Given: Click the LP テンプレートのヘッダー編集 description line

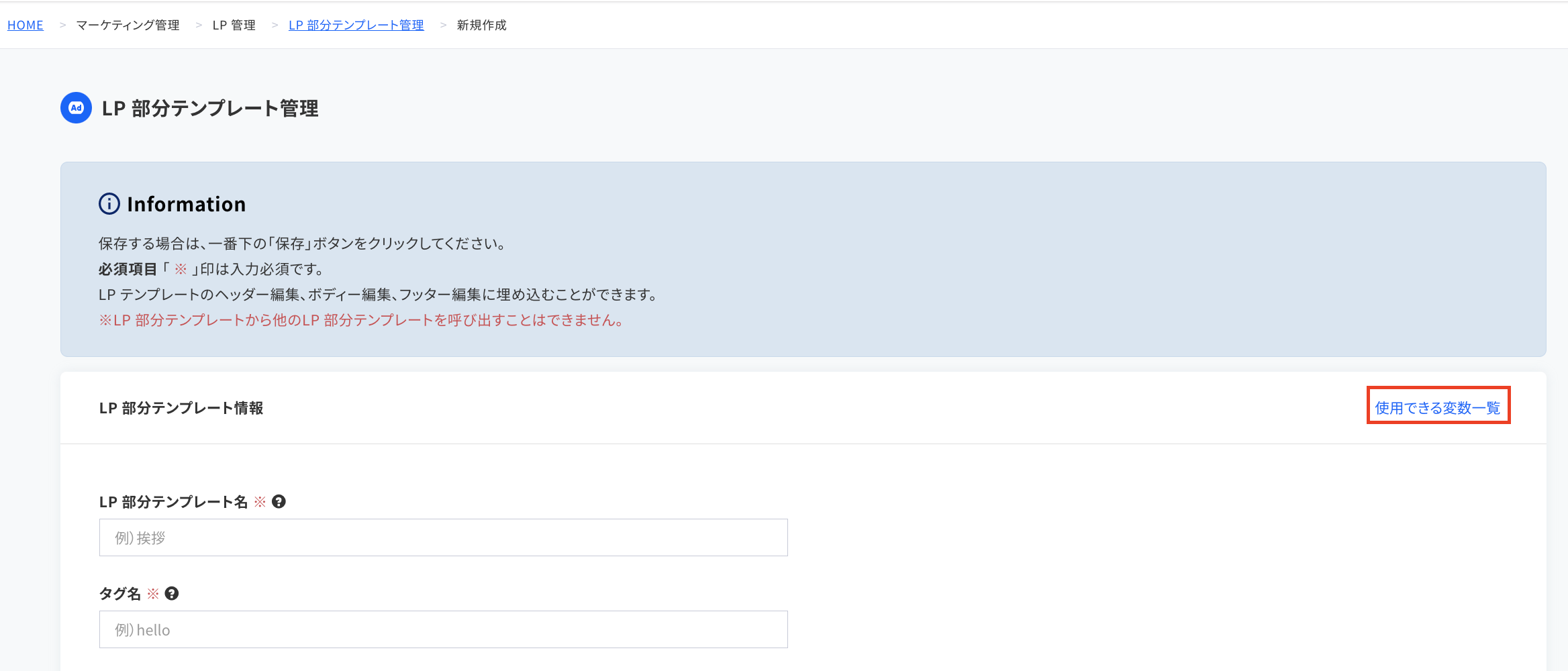Looking at the screenshot, I should coord(379,295).
